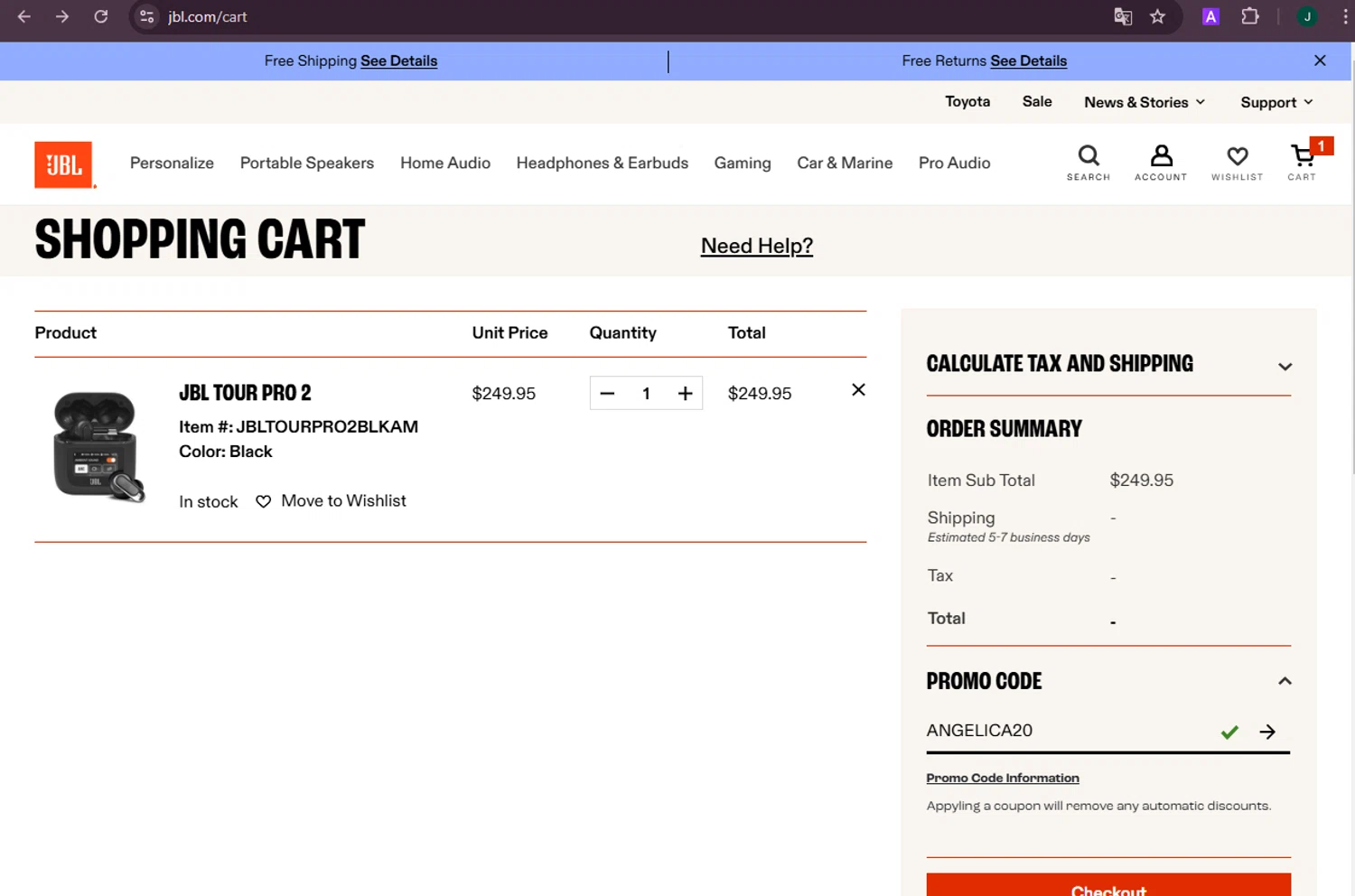The width and height of the screenshot is (1355, 896).
Task: Click the Toyota link
Action: 967,101
